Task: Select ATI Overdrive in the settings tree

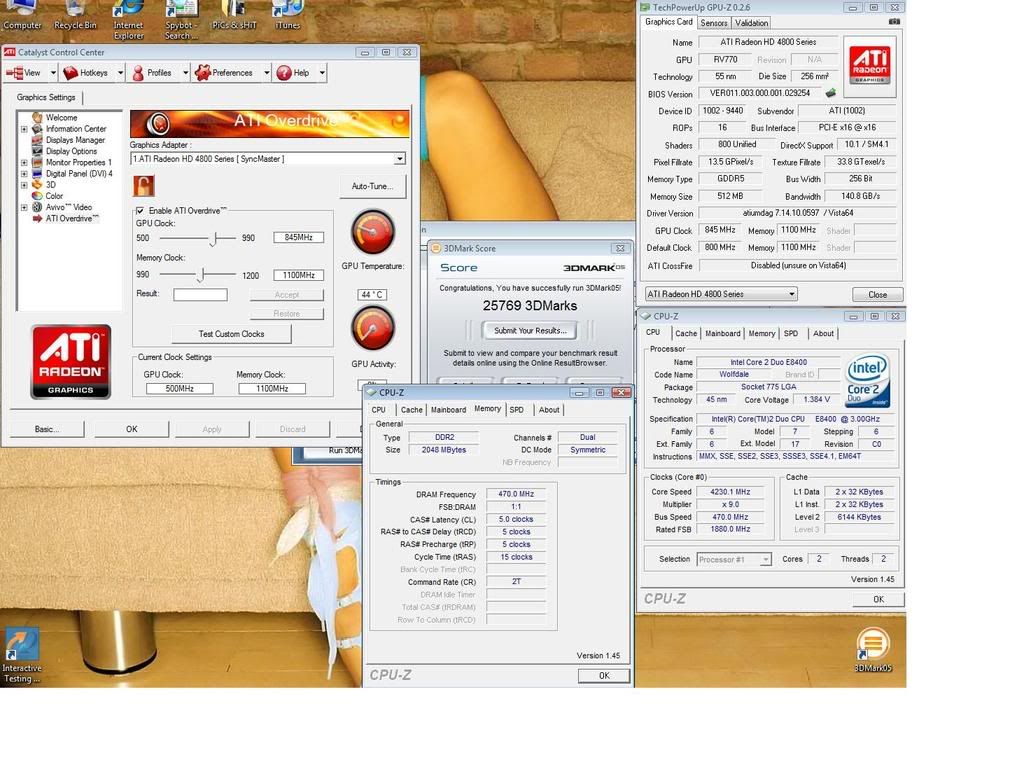Action: click(72, 219)
